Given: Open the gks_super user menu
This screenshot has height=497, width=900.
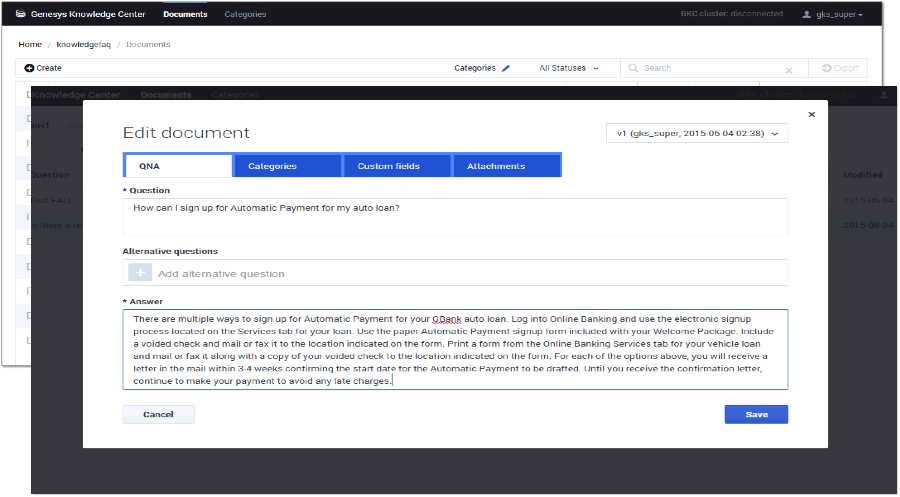Looking at the screenshot, I should pos(832,15).
